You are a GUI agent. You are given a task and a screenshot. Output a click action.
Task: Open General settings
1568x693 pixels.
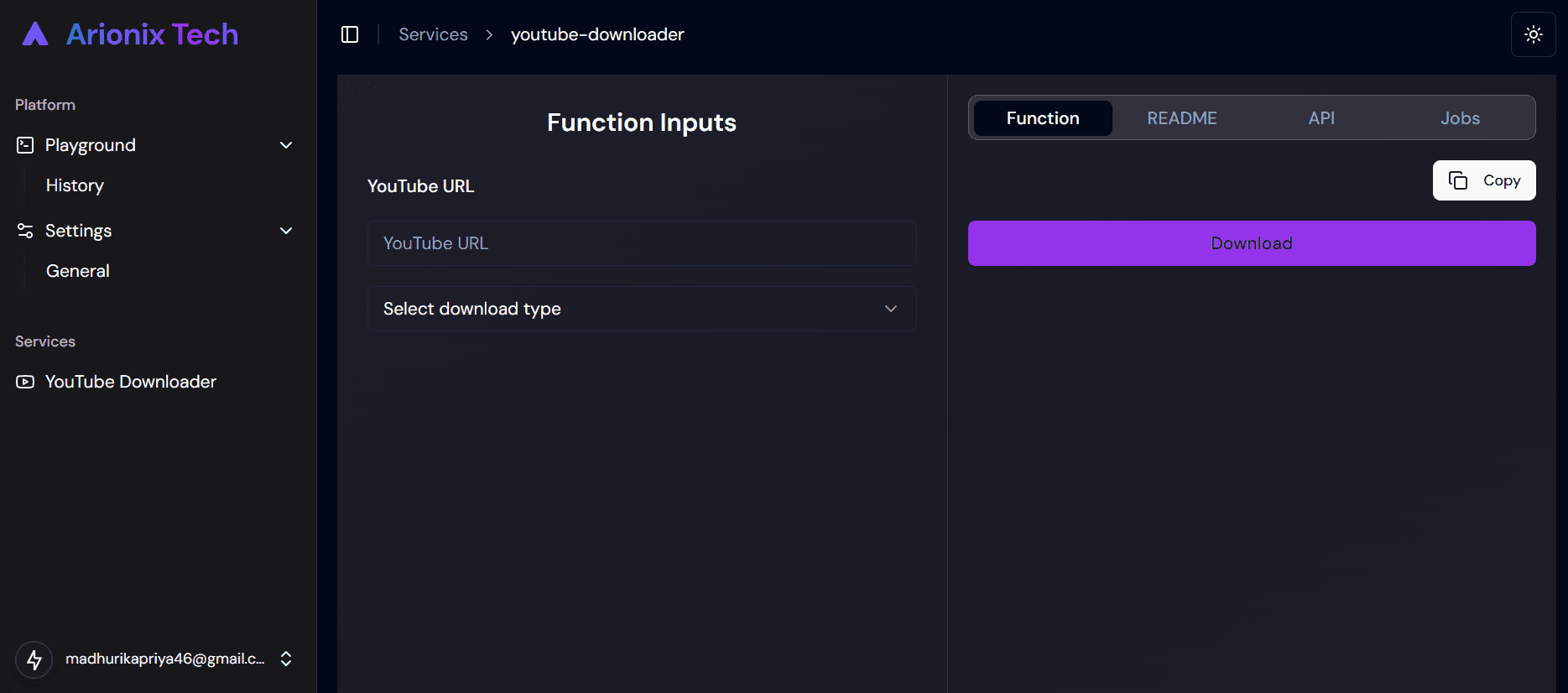78,271
